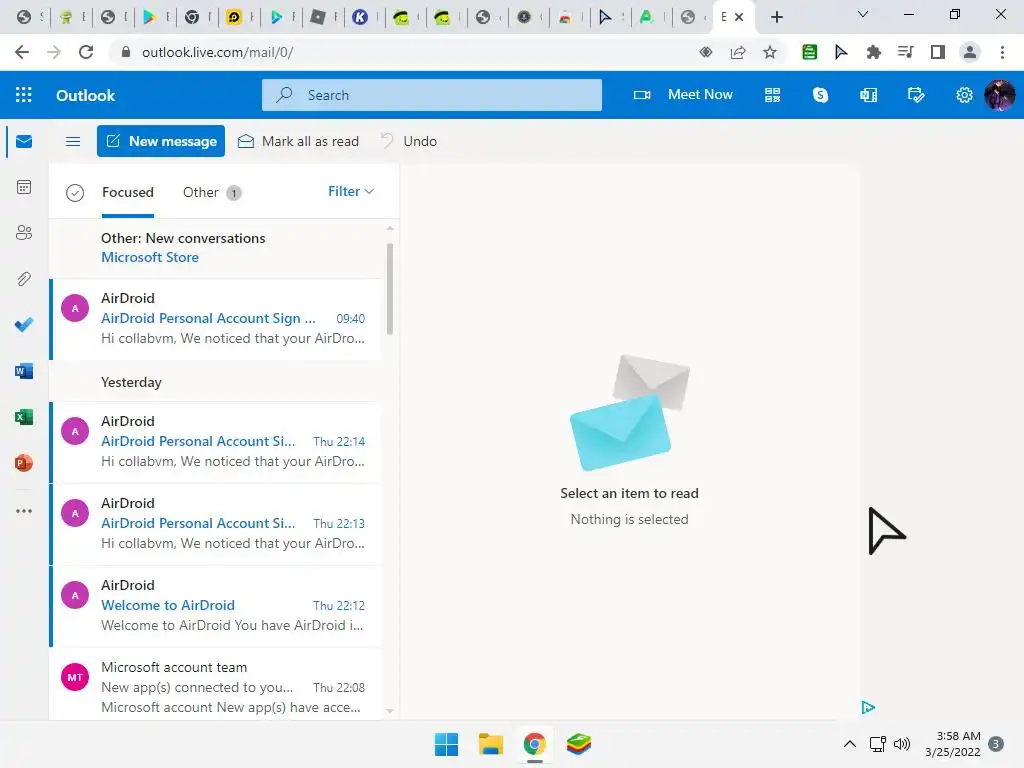This screenshot has height=768, width=1024.
Task: Open the Chrome extensions puzzle icon
Action: [x=873, y=52]
